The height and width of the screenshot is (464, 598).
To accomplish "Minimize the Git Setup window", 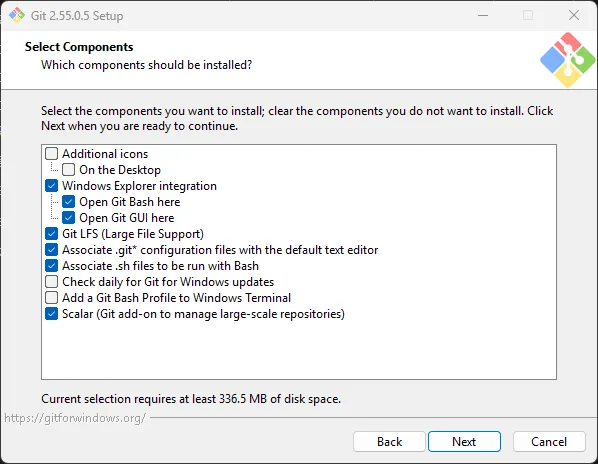I will [483, 16].
